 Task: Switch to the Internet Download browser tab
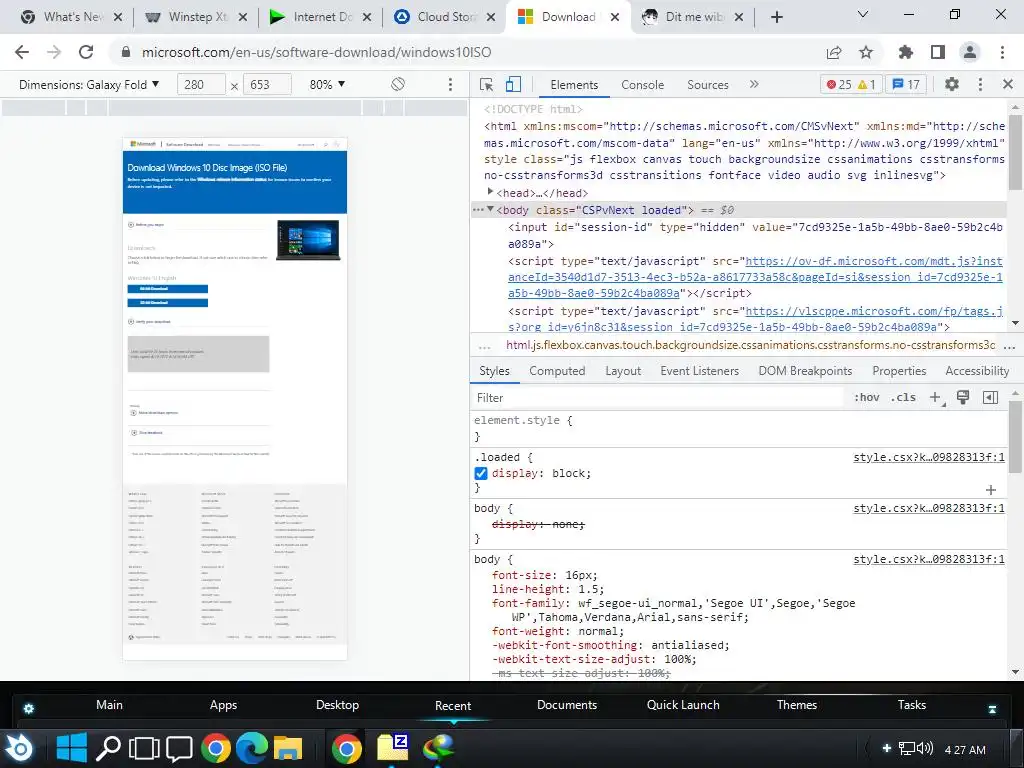[x=321, y=17]
